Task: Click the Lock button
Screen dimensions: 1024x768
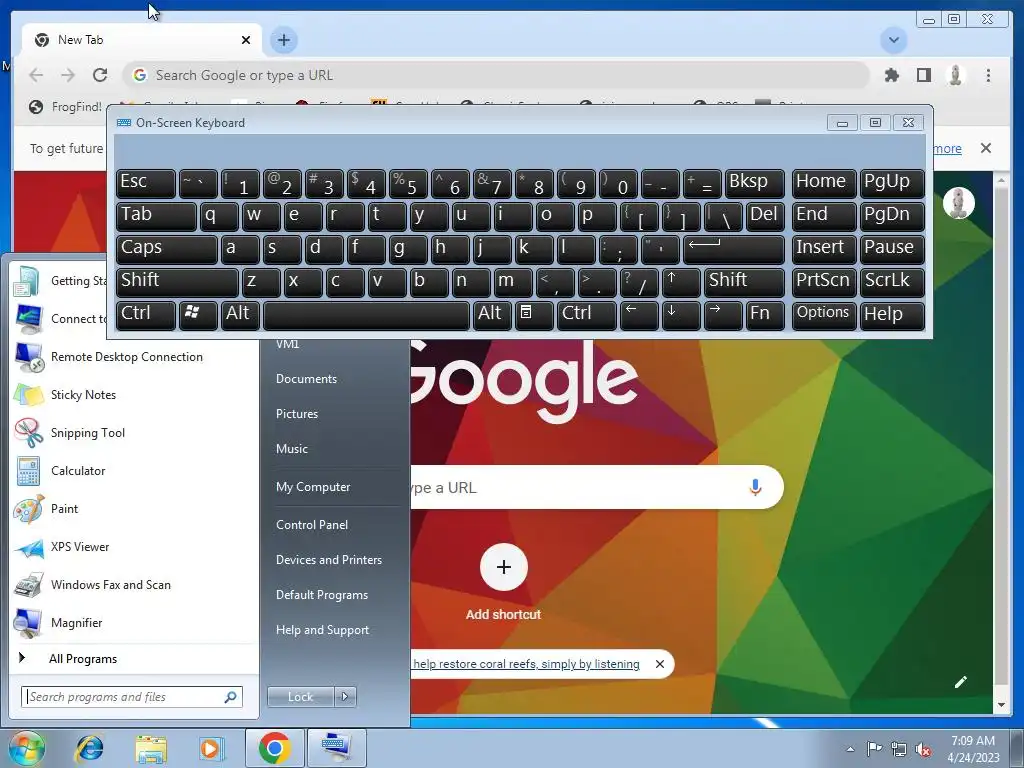Action: (x=300, y=697)
